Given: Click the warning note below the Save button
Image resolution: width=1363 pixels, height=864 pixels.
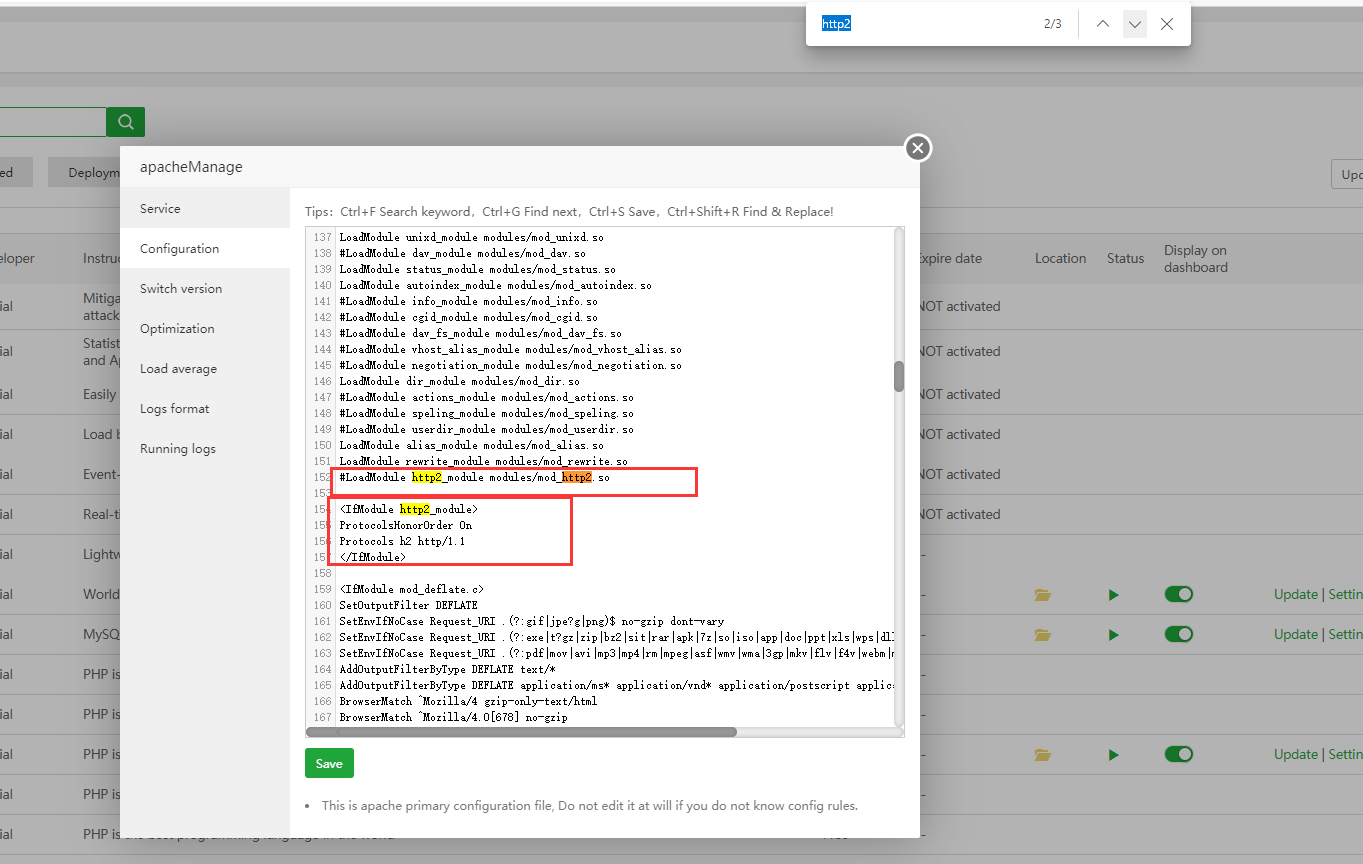Looking at the screenshot, I should (x=589, y=806).
